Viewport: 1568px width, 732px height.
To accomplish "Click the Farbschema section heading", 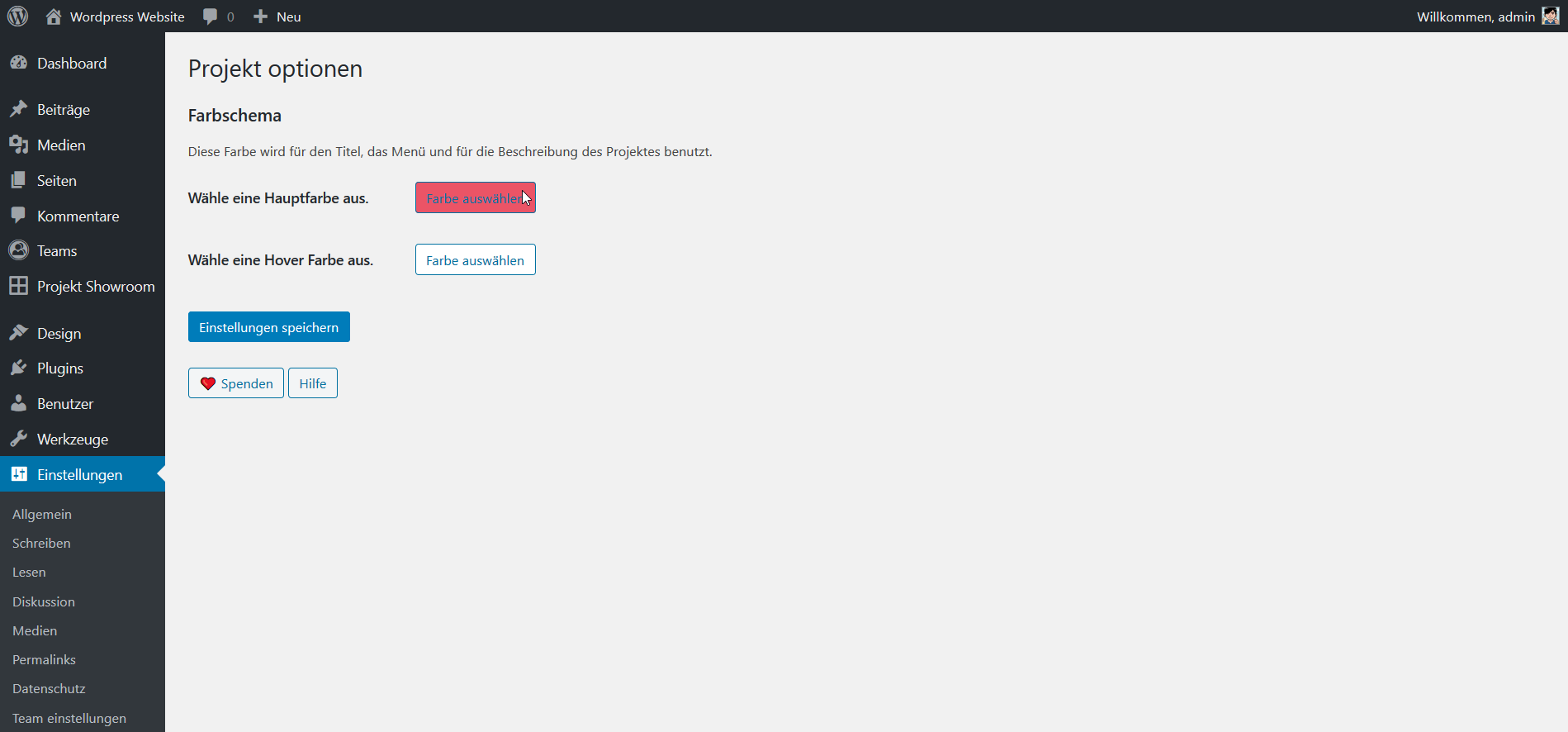I will [234, 115].
